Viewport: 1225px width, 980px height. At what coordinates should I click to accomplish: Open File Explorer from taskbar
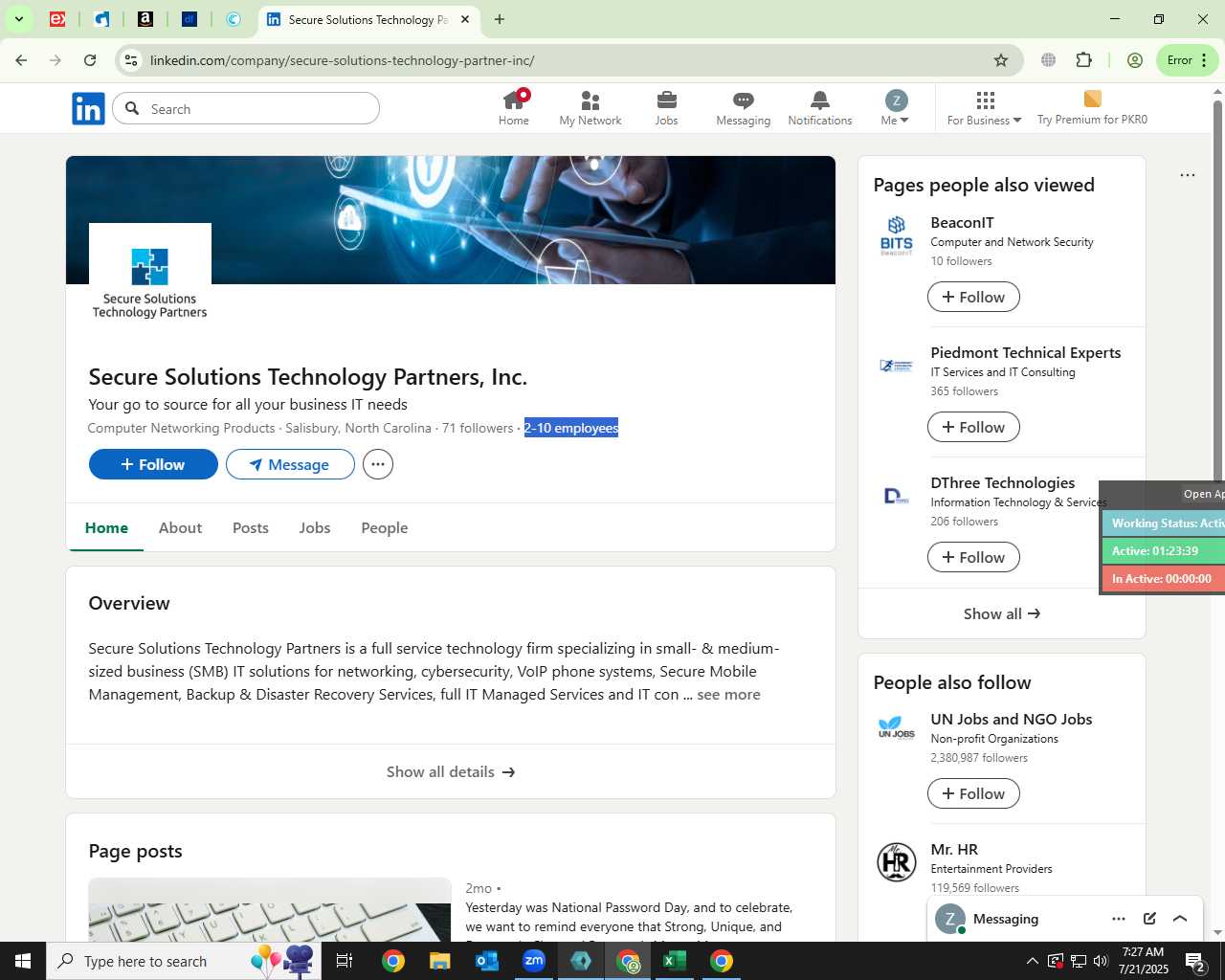point(439,961)
